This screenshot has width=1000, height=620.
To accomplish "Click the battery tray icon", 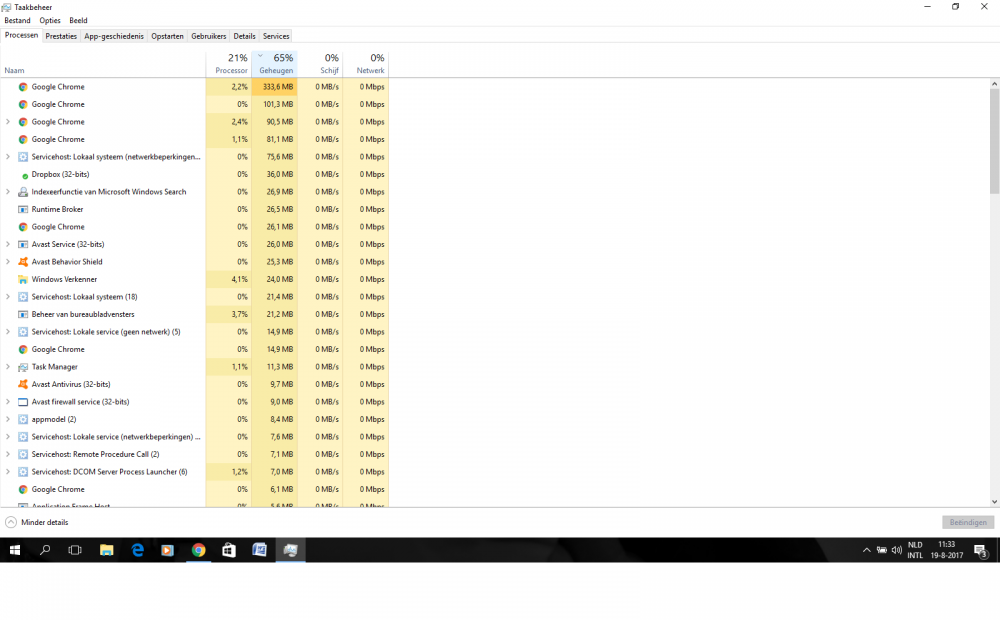I will pyautogui.click(x=881, y=550).
